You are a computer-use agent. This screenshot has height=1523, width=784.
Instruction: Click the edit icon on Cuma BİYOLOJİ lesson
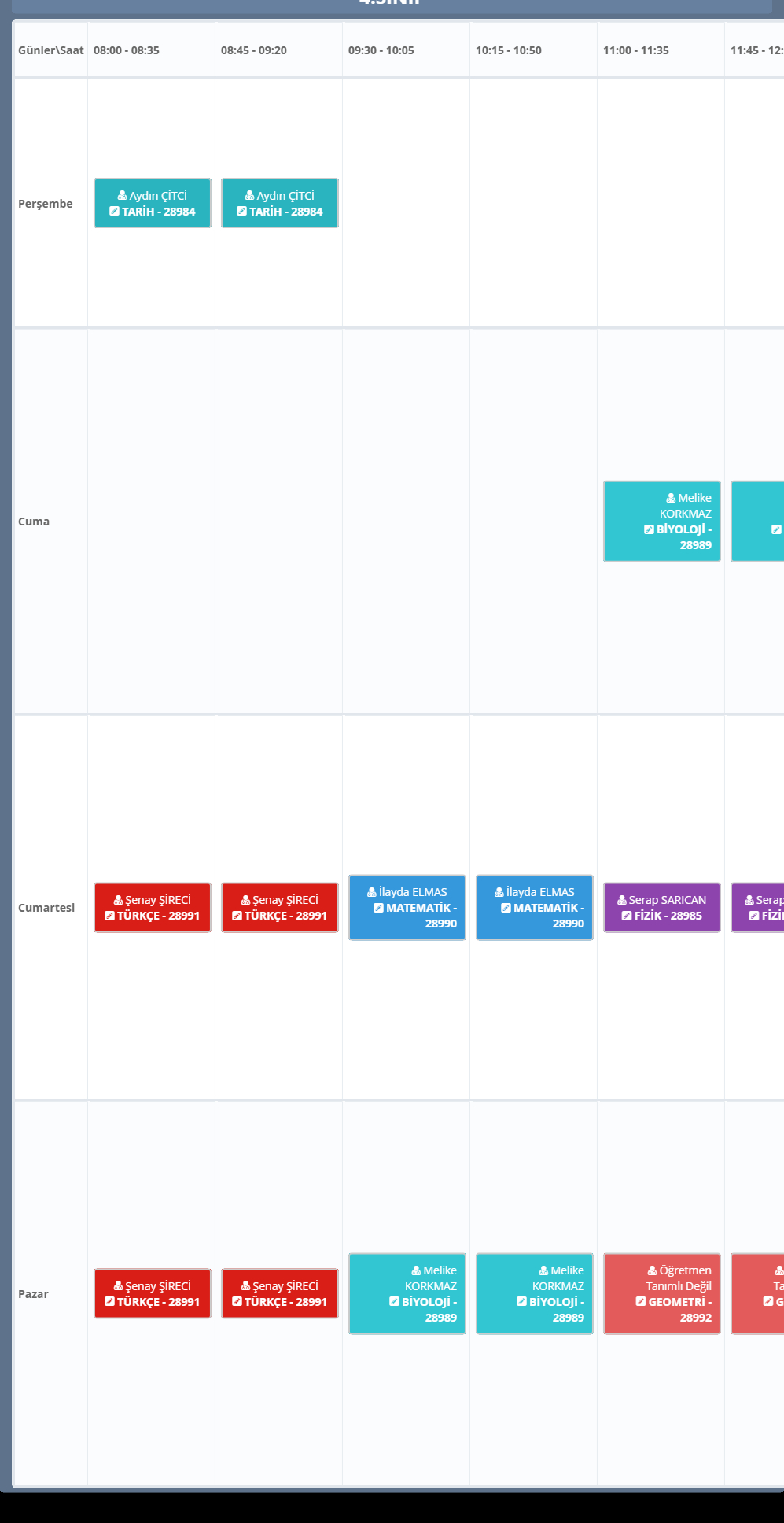coord(649,529)
